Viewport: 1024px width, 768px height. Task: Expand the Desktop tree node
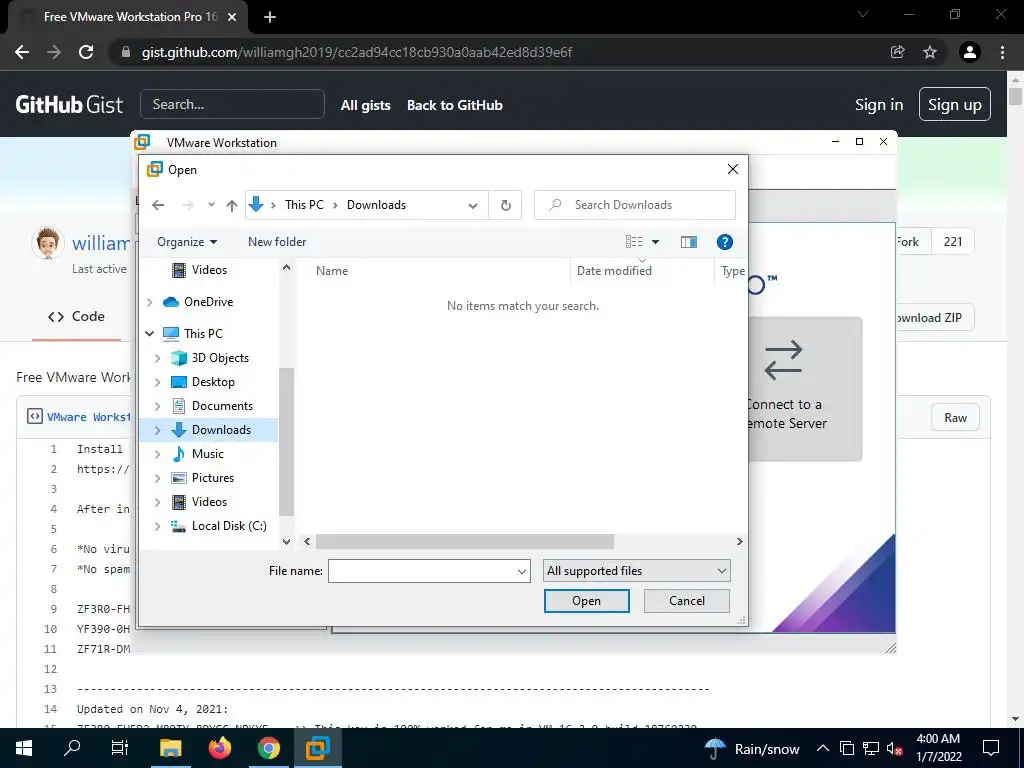(157, 382)
